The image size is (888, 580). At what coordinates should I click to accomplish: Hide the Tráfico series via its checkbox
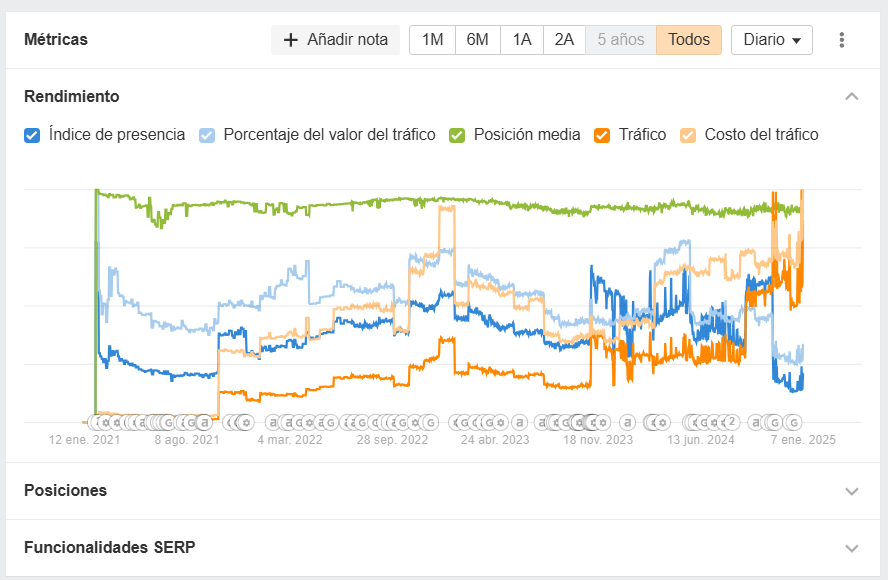click(x=602, y=135)
